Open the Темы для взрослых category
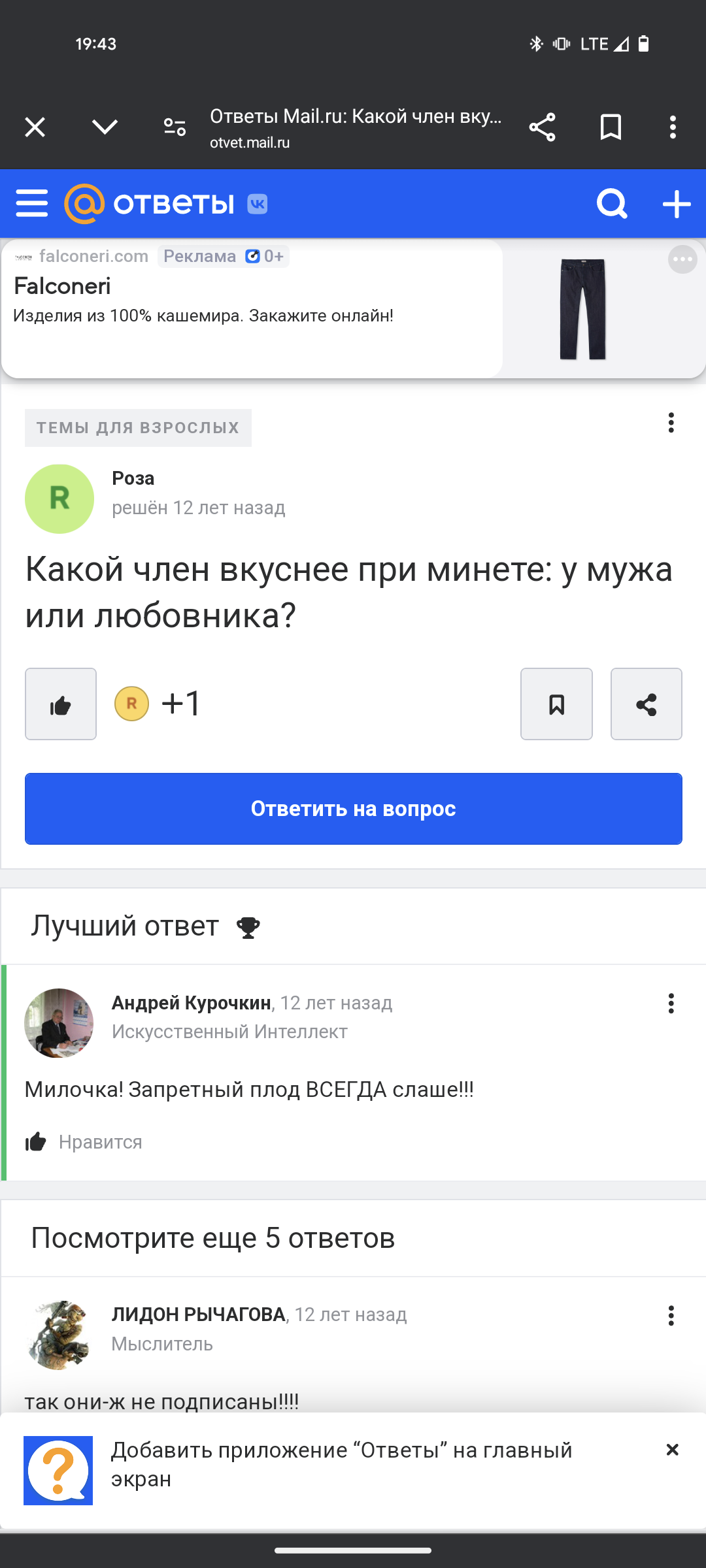The height and width of the screenshot is (1568, 706). click(138, 428)
